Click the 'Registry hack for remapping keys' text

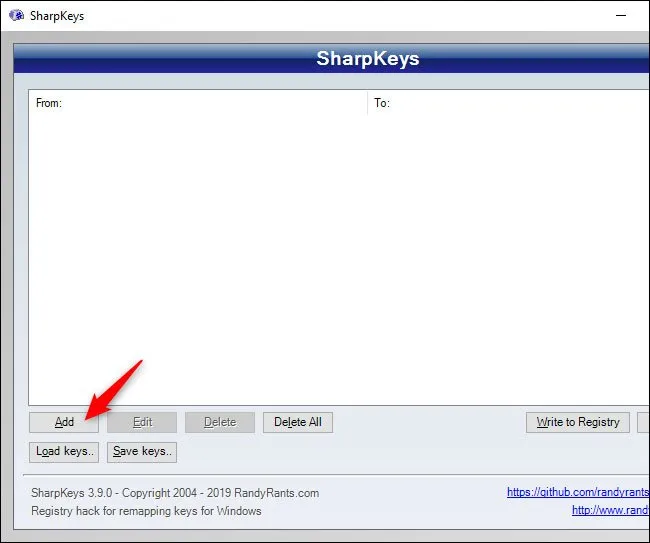tap(146, 511)
